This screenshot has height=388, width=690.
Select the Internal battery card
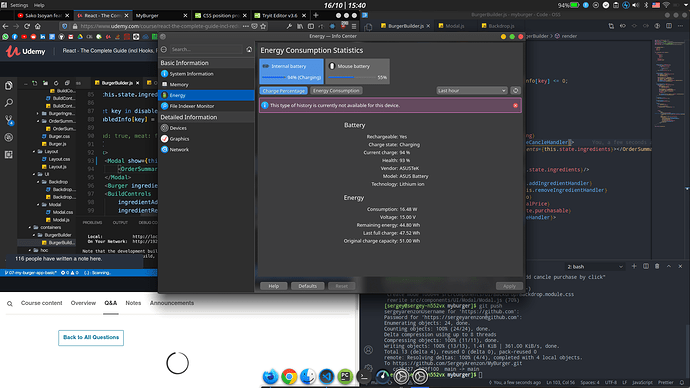click(291, 71)
